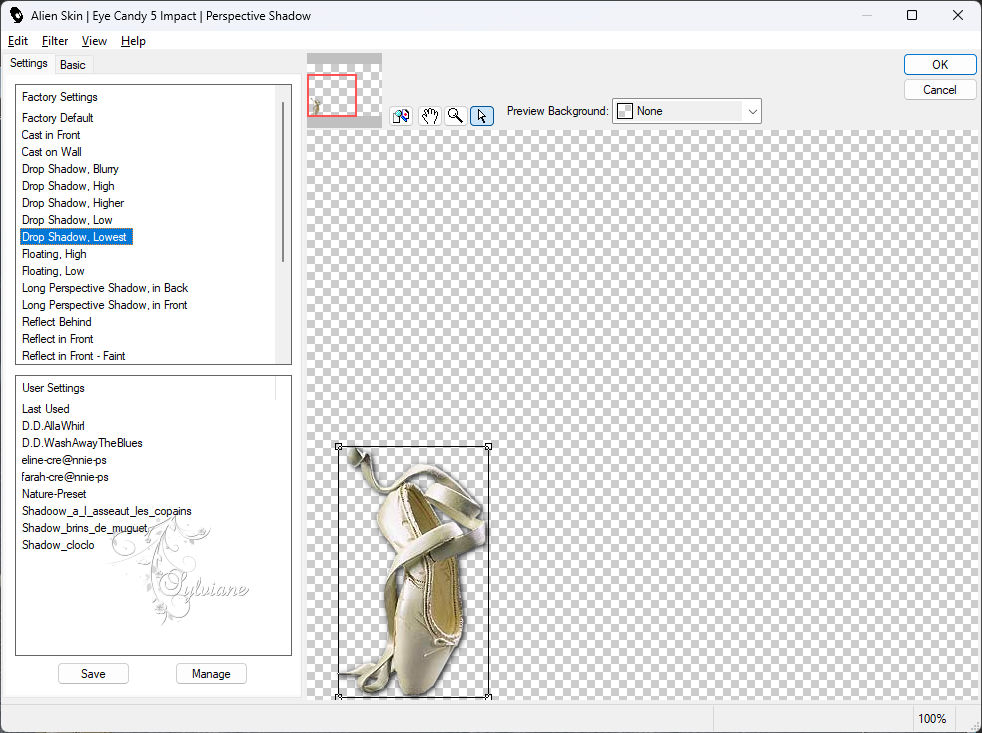This screenshot has height=733, width=982.
Task: Select the arrow pointer tool
Action: pos(482,116)
